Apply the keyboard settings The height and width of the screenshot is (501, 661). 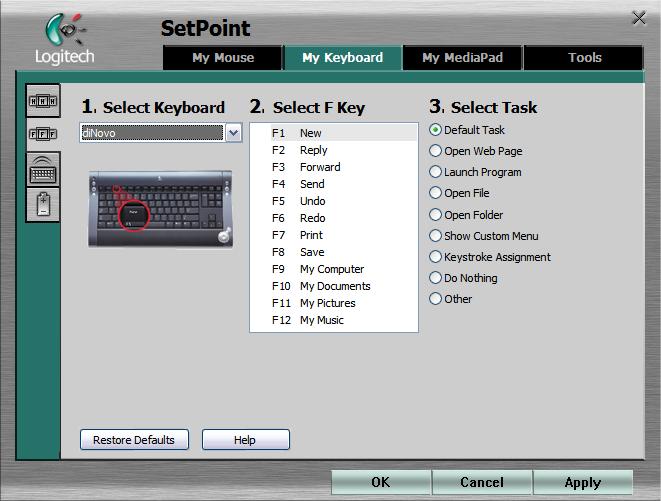[583, 482]
